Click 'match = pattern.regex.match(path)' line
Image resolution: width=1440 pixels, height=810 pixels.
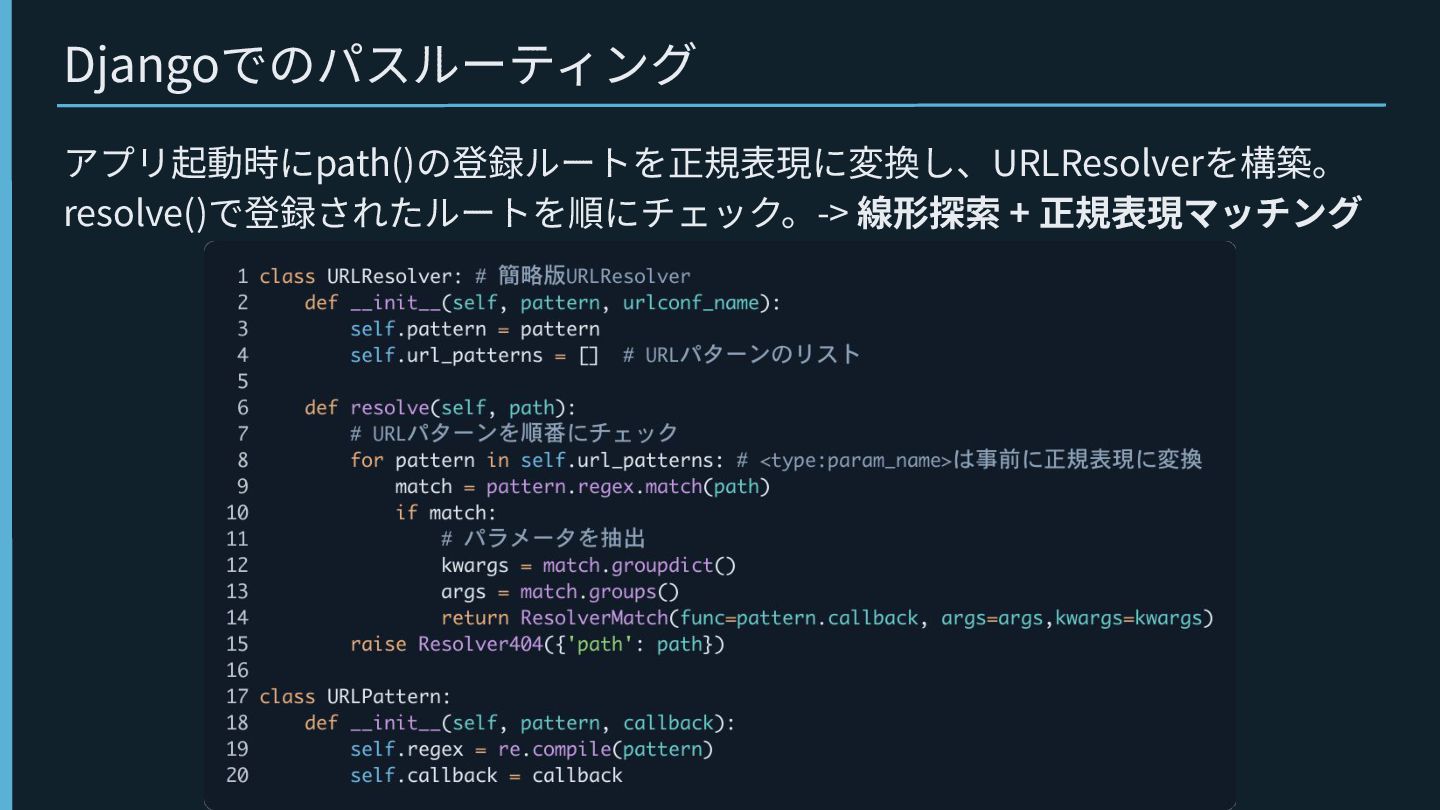coord(583,486)
